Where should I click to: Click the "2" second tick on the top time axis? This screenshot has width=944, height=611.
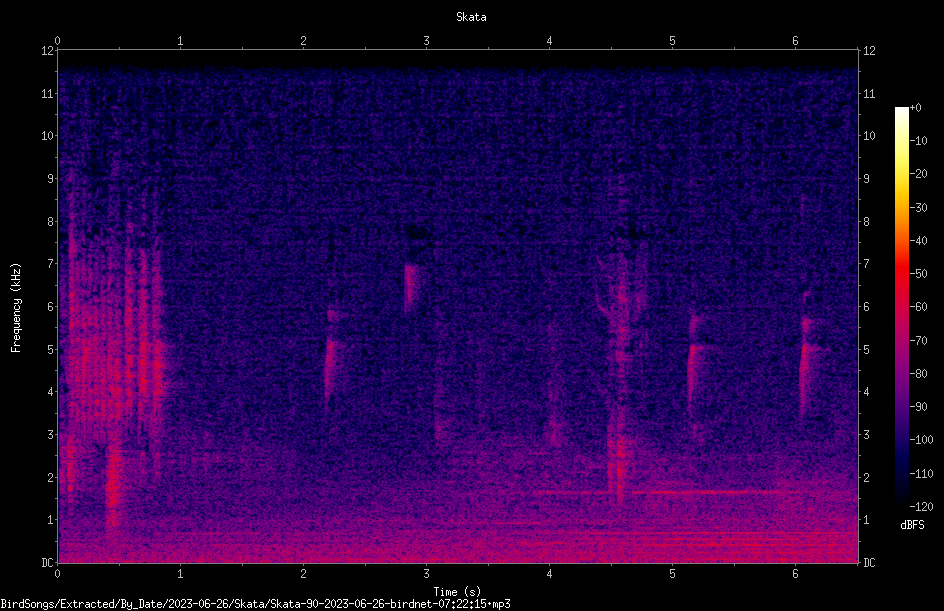(x=303, y=41)
